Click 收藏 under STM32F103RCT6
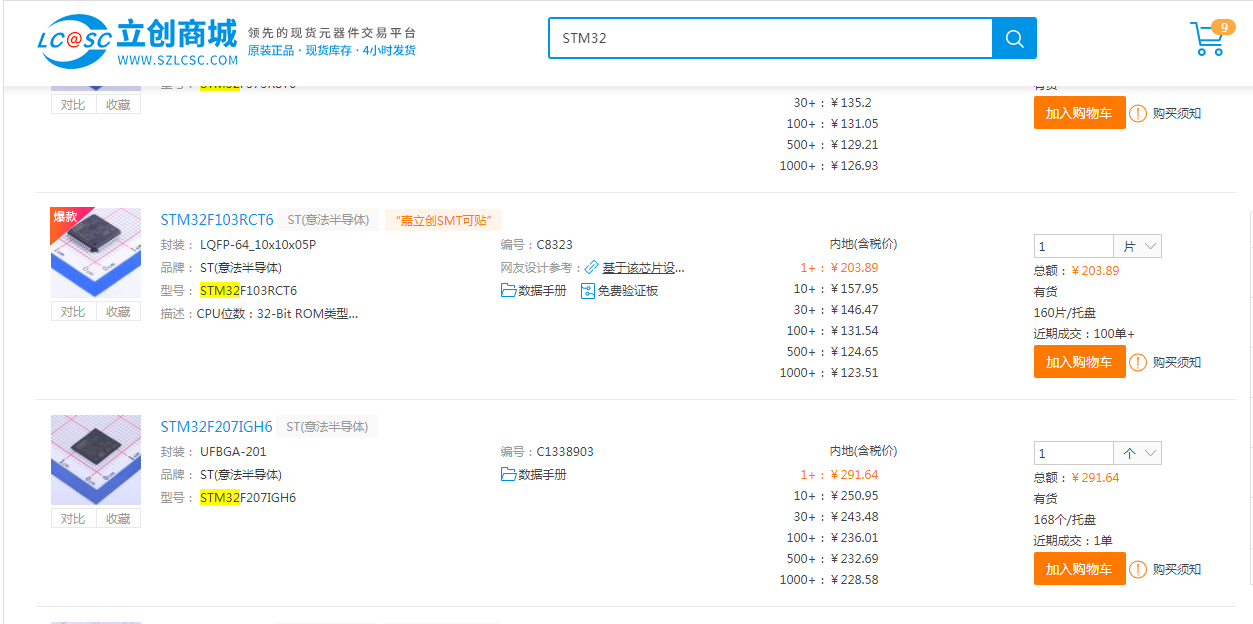 pyautogui.click(x=118, y=312)
